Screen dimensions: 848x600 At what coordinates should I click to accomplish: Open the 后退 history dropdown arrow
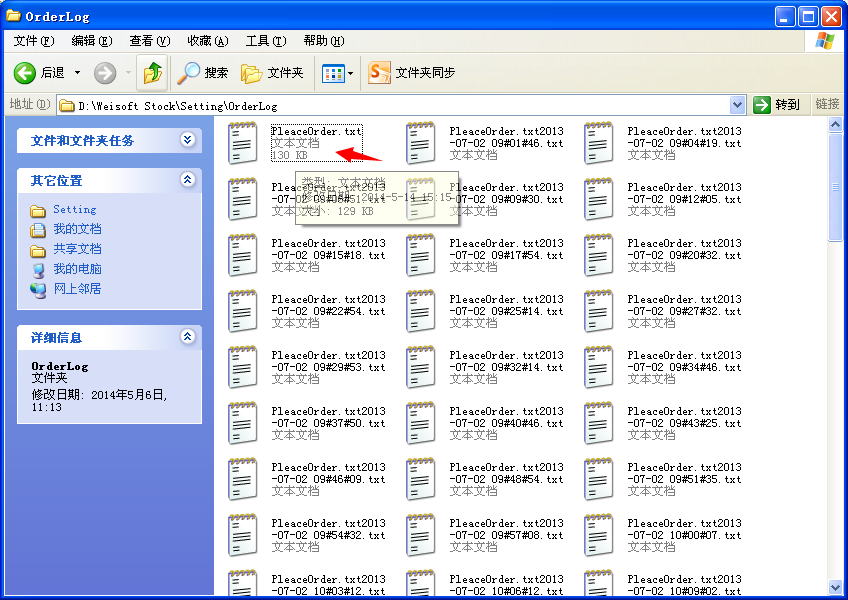point(77,72)
